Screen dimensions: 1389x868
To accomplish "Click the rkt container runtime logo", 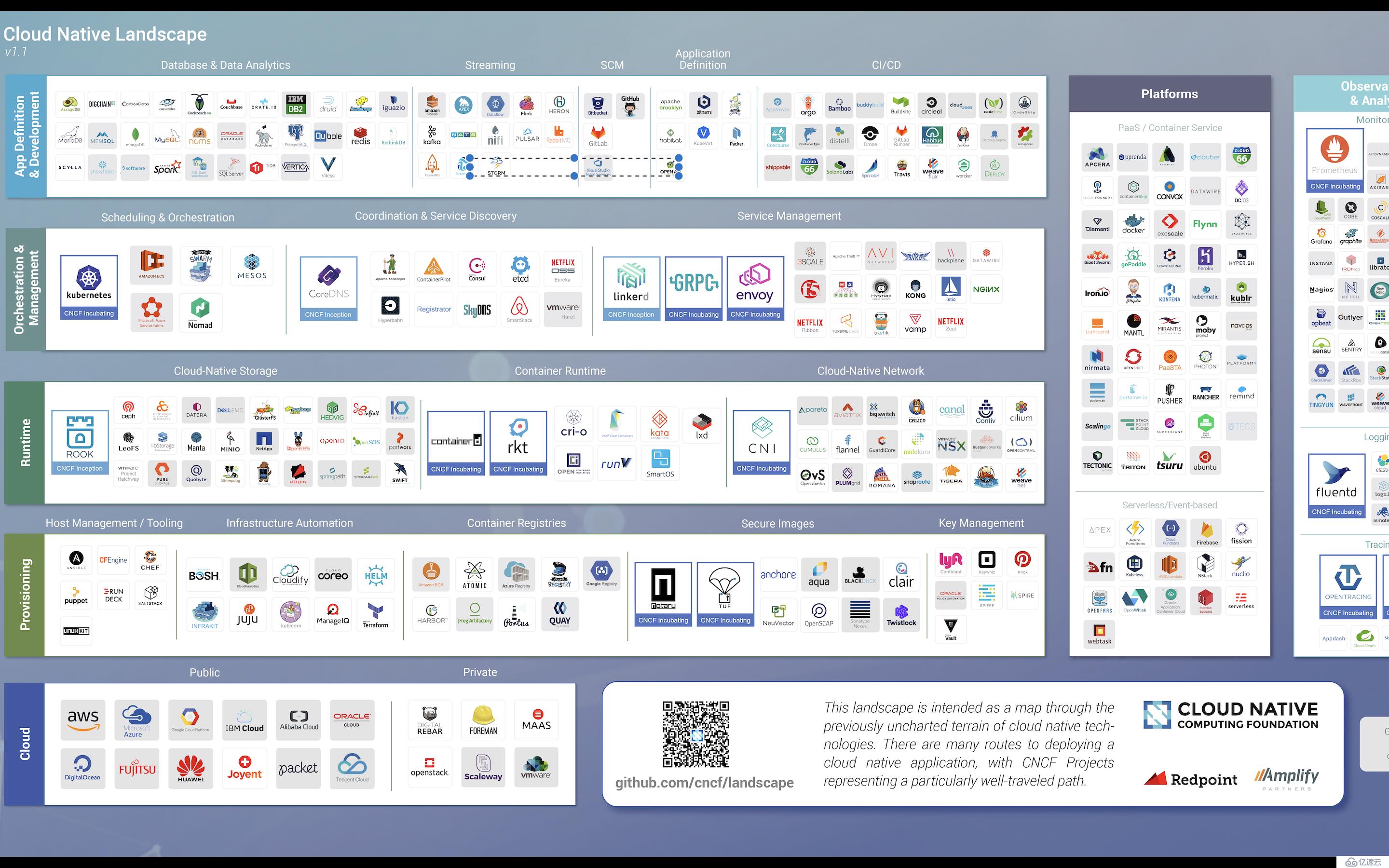I will coord(518,443).
